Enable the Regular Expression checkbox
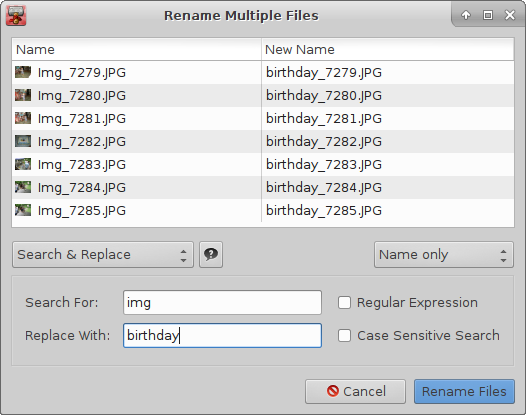 344,303
